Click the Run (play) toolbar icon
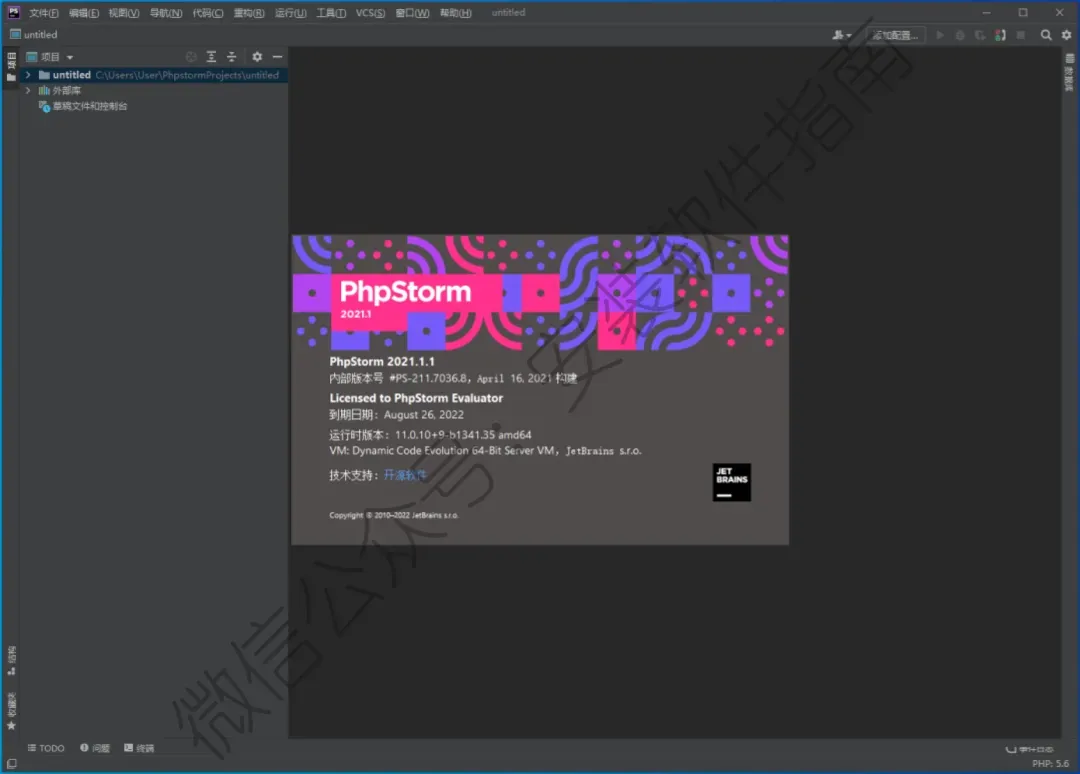The image size is (1080, 774). pyautogui.click(x=940, y=35)
